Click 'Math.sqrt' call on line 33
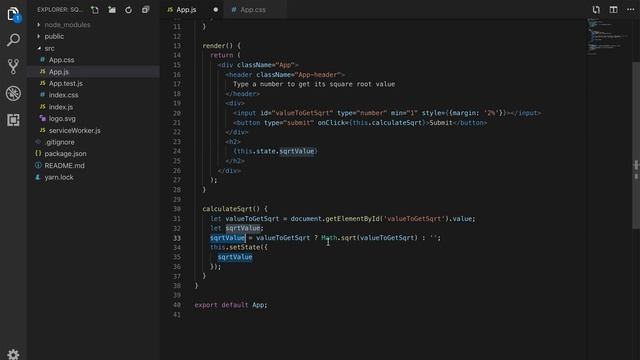This screenshot has width=640, height=360. click(338, 238)
